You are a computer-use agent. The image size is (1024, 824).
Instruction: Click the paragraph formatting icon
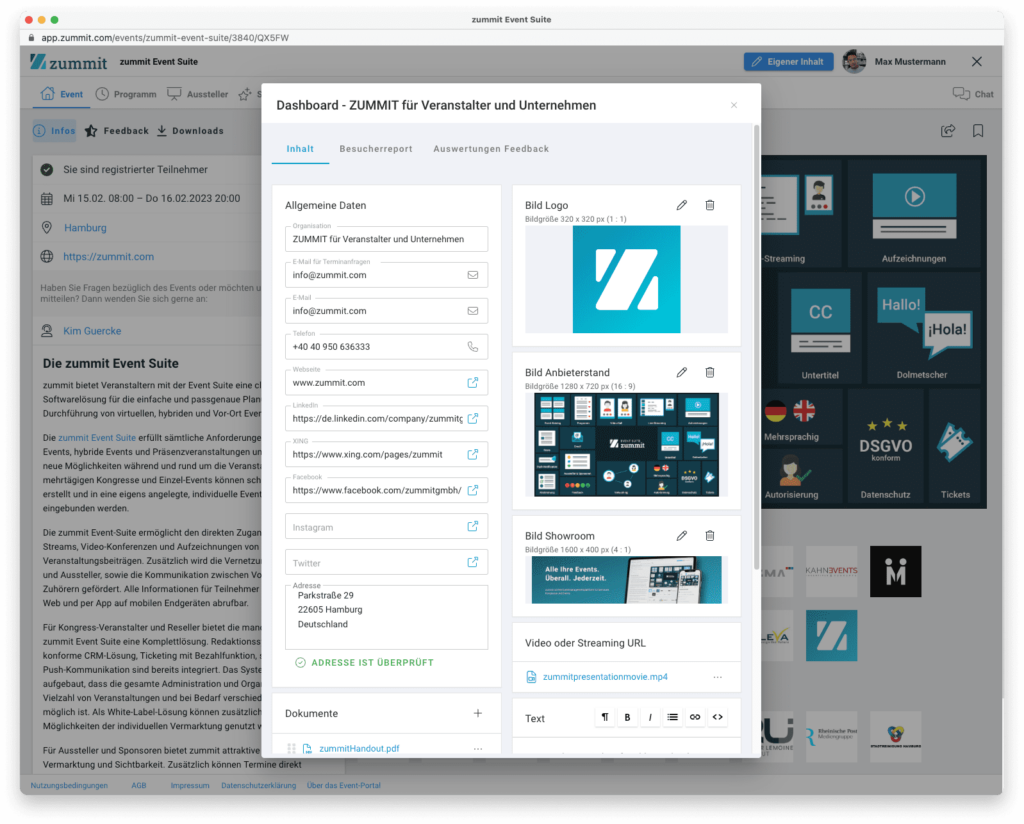pos(605,717)
